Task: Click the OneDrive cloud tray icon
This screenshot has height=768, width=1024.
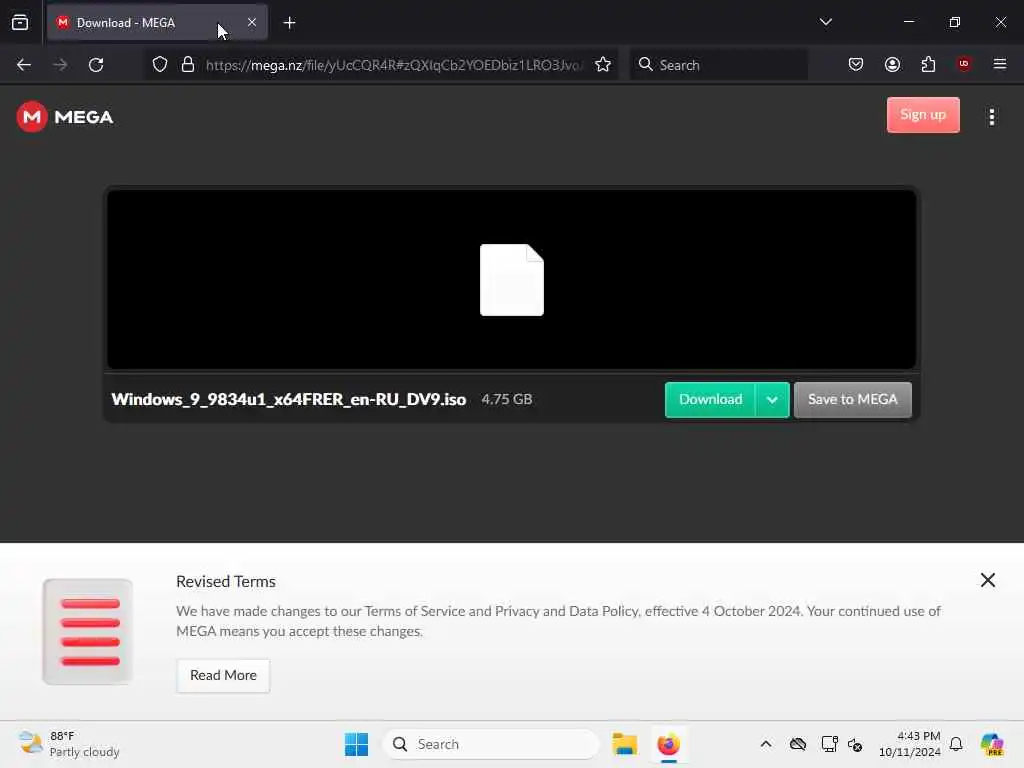Action: 797,744
